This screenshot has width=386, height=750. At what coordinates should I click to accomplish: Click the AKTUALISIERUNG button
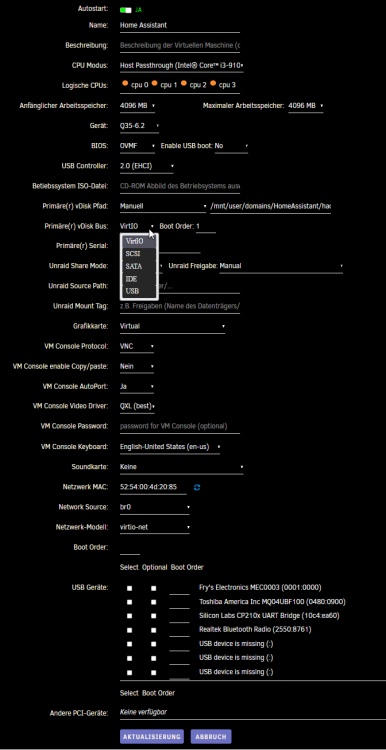[x=152, y=737]
